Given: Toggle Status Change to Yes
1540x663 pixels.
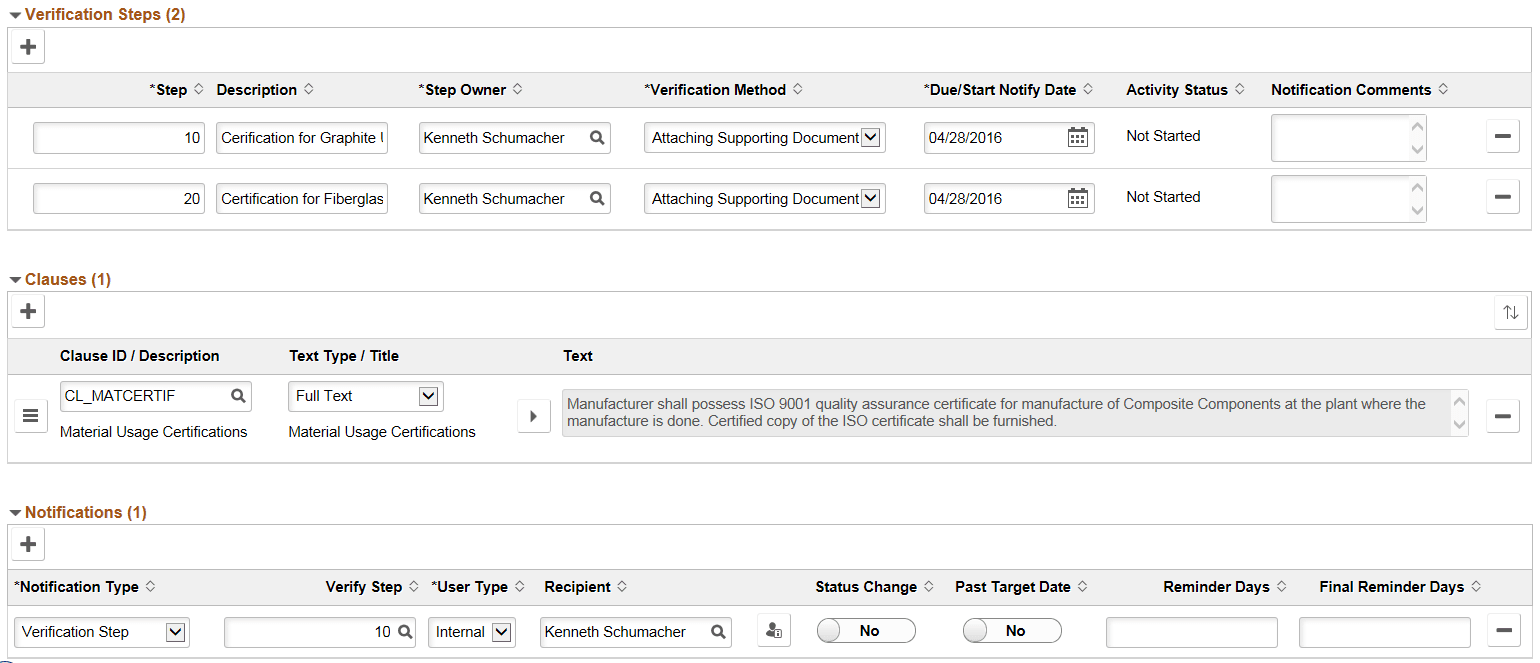Looking at the screenshot, I should point(866,630).
